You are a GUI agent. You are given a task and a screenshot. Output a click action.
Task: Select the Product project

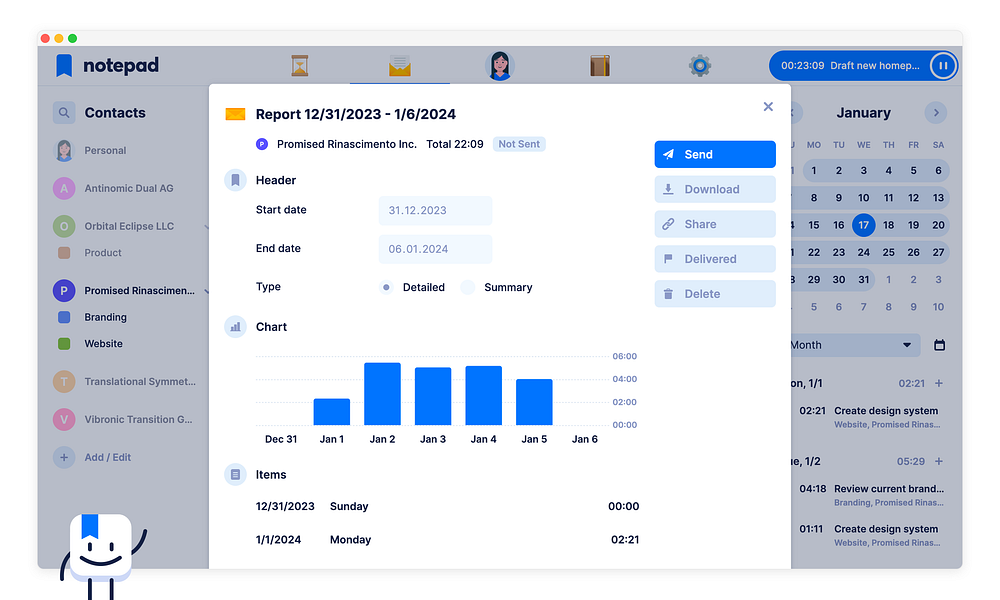tap(90, 252)
